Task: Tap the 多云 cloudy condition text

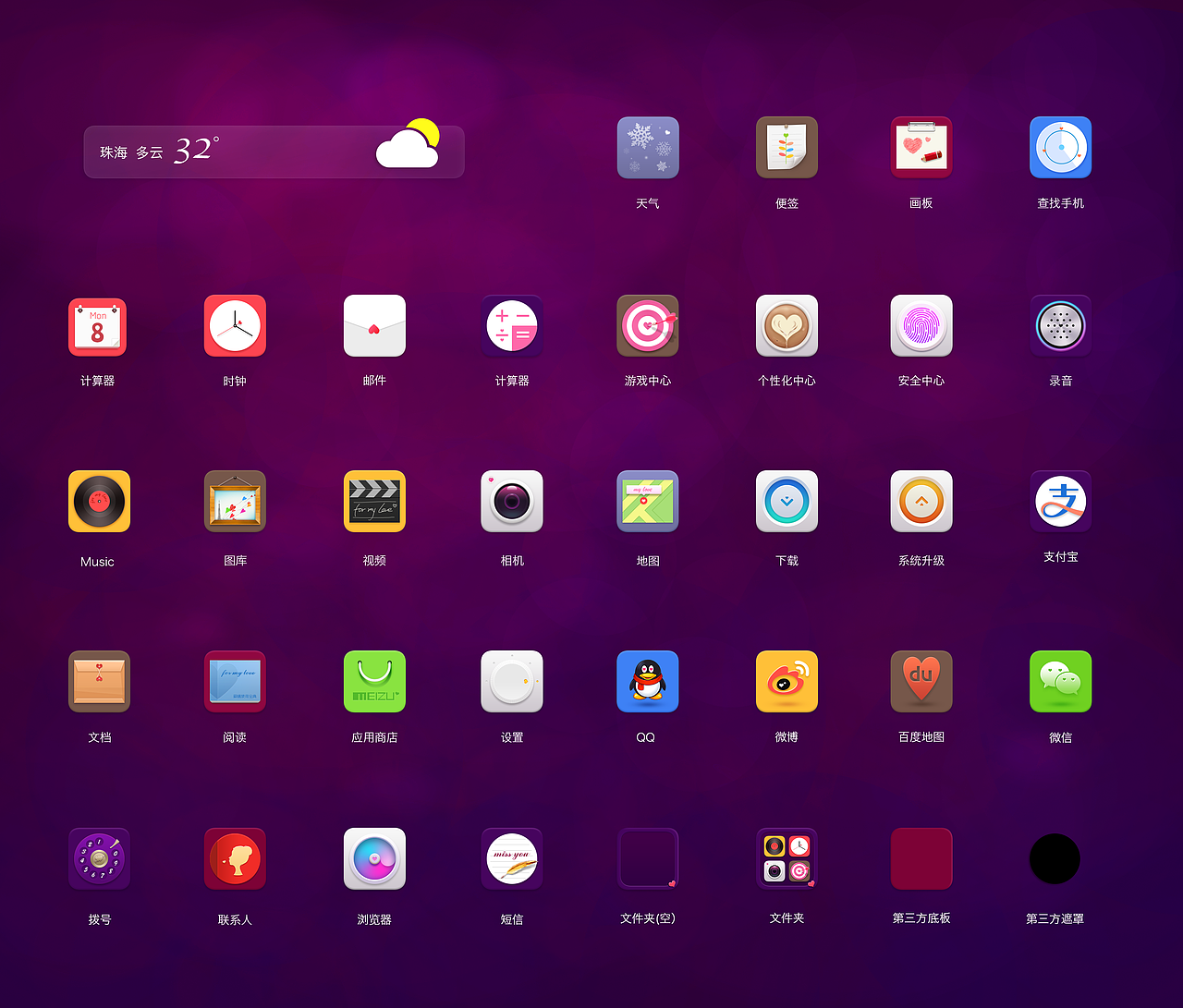Action: (150, 152)
